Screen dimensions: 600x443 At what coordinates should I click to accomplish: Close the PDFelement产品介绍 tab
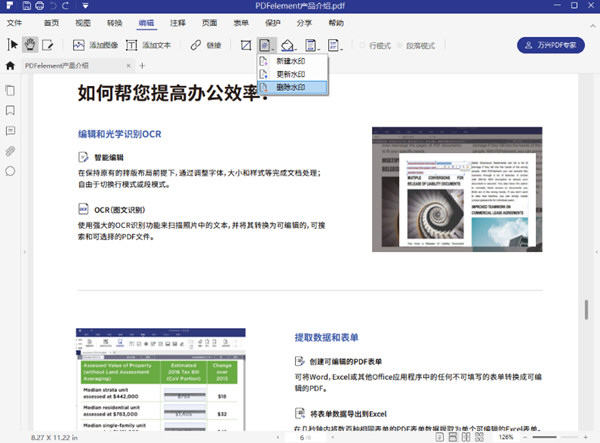129,66
